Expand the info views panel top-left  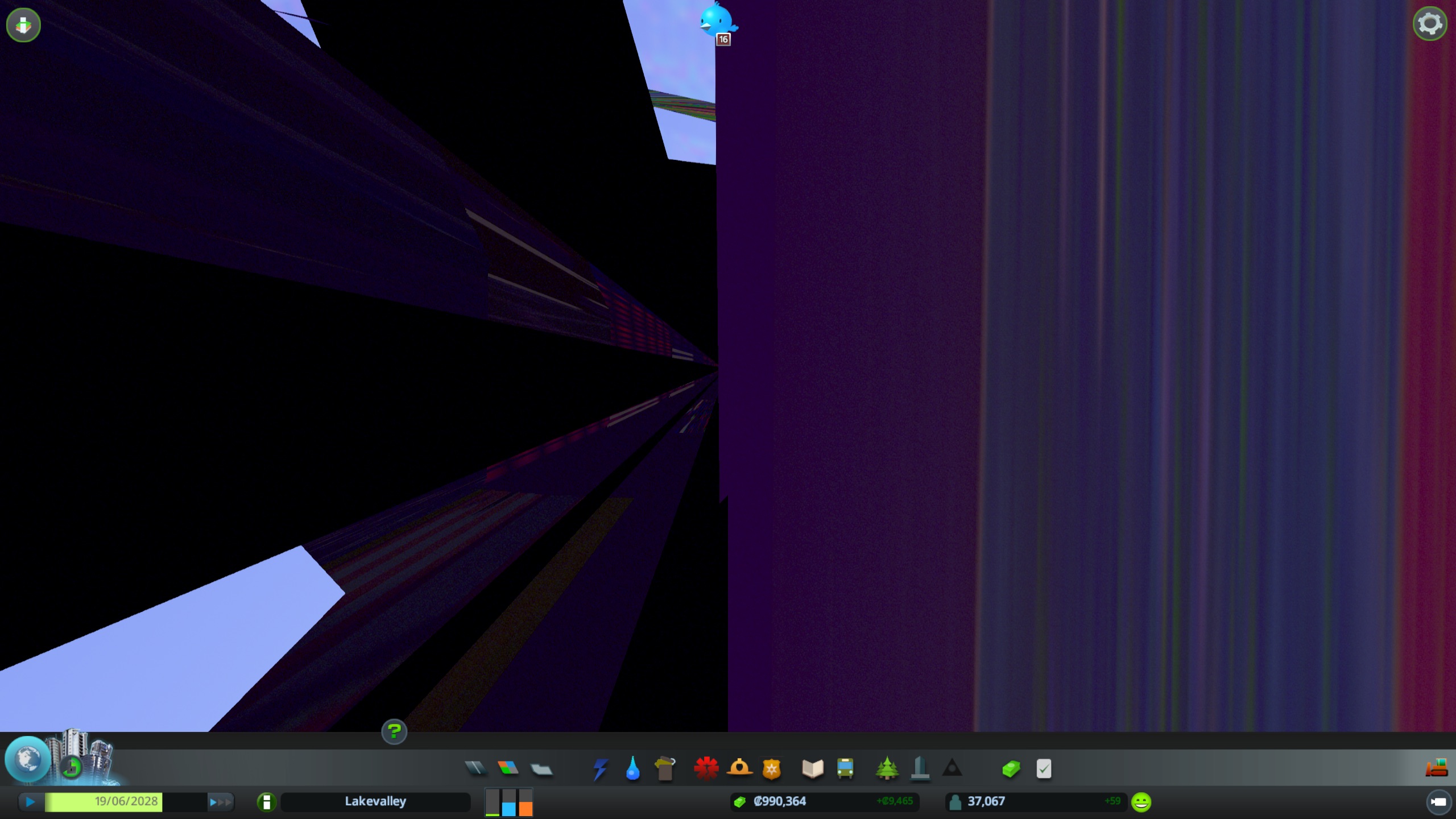[23, 25]
